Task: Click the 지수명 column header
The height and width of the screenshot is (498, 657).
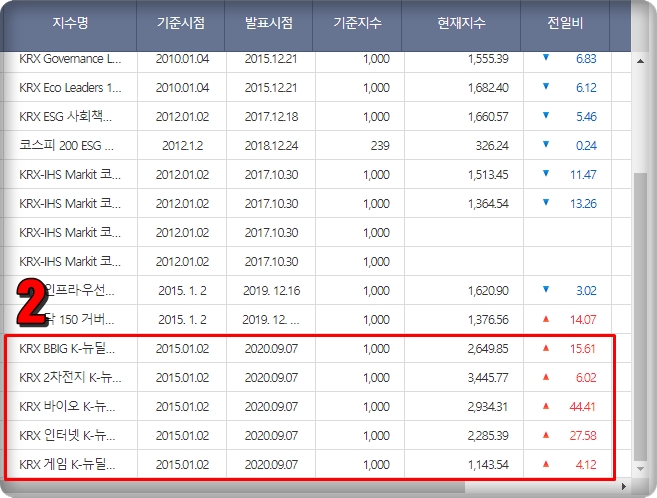Action: (70, 23)
